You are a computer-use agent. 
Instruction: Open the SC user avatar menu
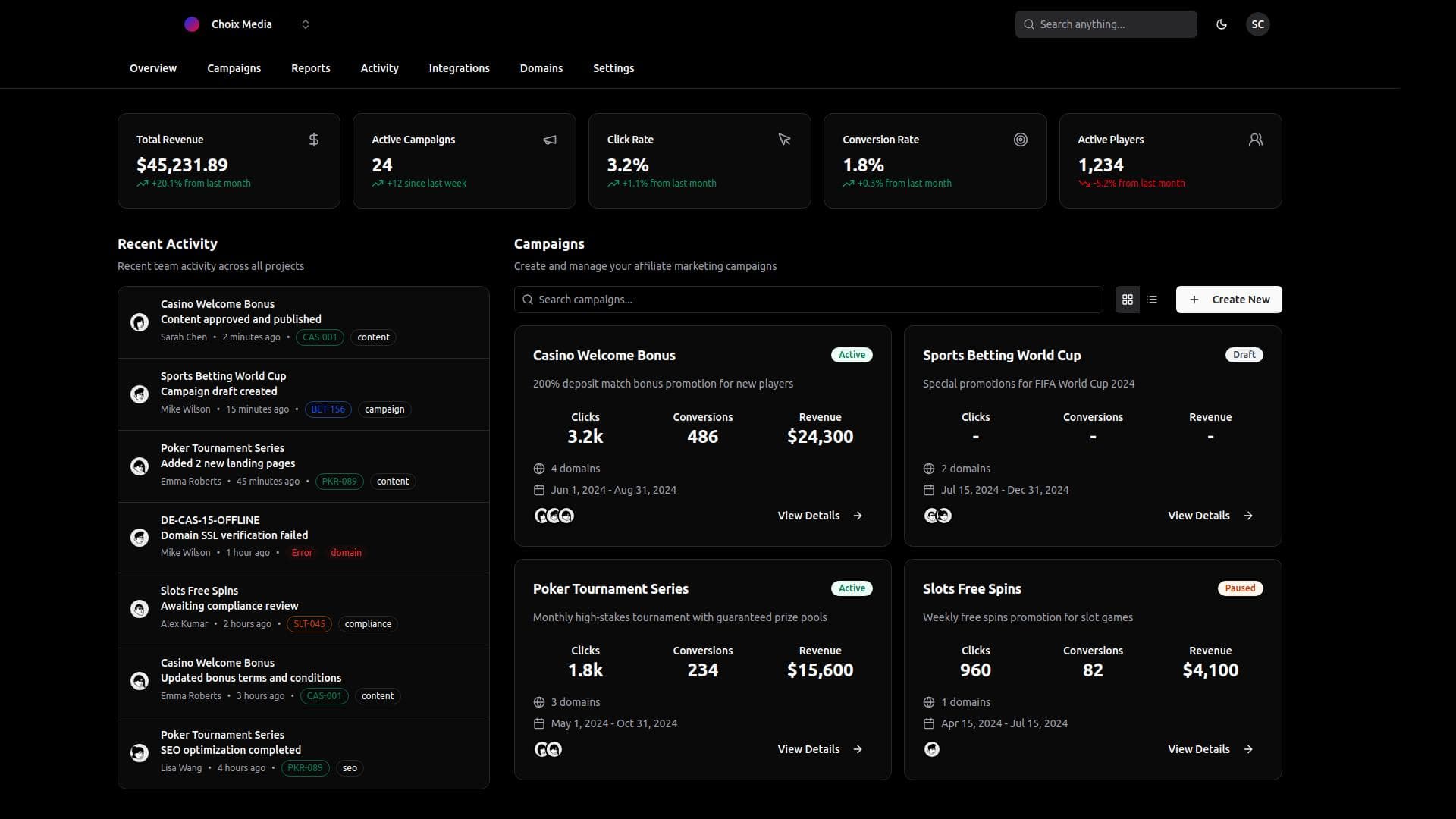[x=1257, y=24]
